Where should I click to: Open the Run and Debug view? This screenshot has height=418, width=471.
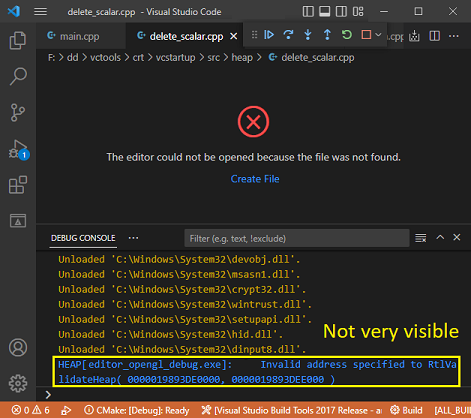click(x=18, y=149)
